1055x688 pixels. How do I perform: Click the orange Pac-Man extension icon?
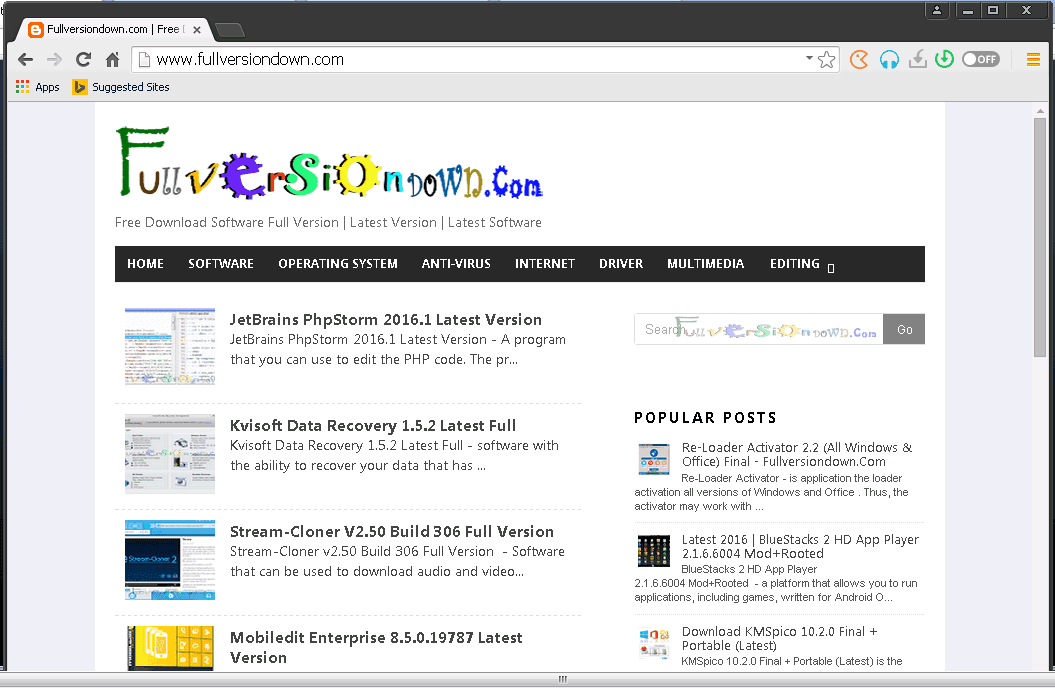(x=859, y=59)
